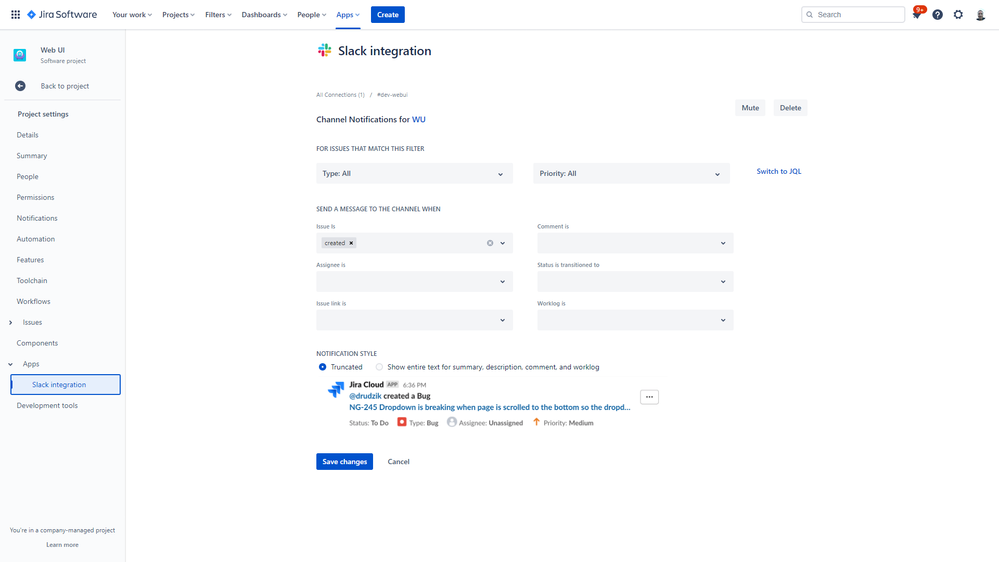Image resolution: width=999 pixels, height=562 pixels.
Task: Expand the Issue is dropdown arrow
Action: point(503,243)
